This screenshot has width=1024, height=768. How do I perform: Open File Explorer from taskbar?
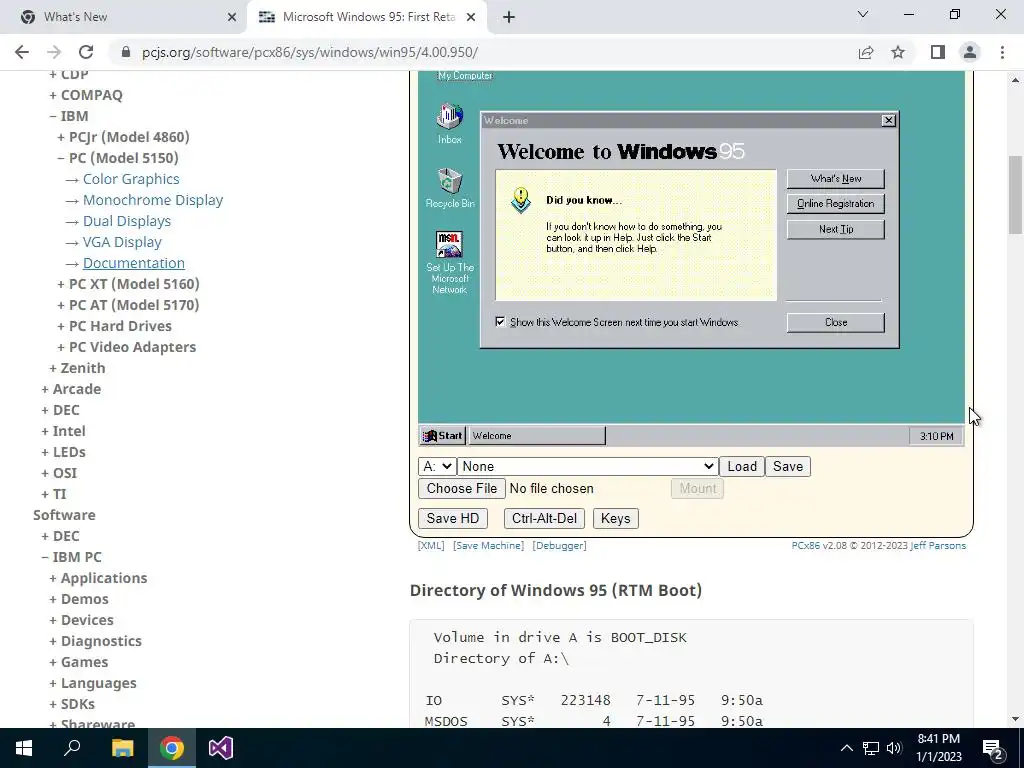click(x=122, y=748)
